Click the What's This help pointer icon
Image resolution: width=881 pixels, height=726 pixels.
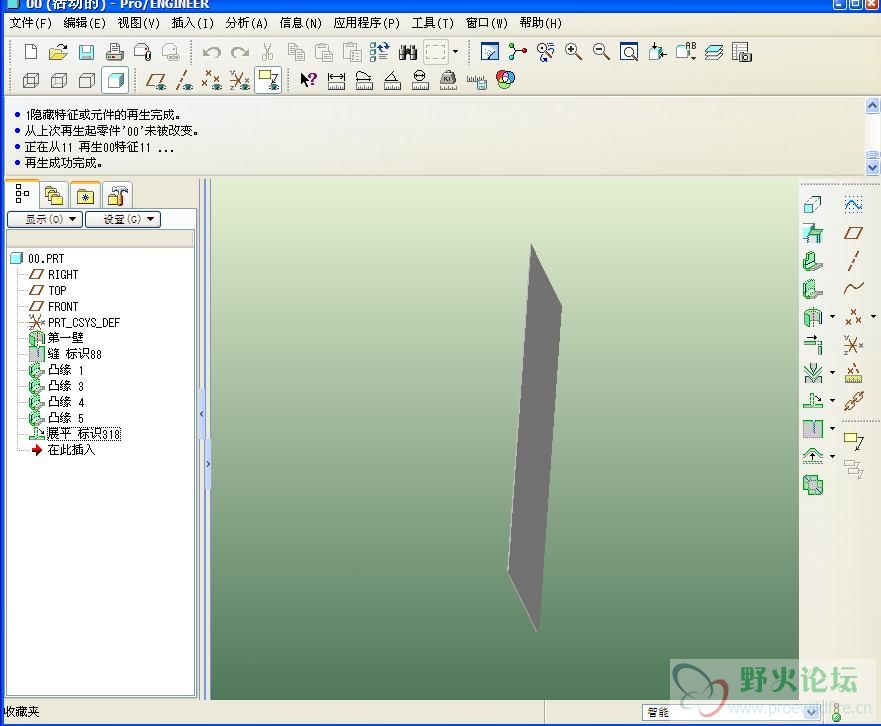308,80
